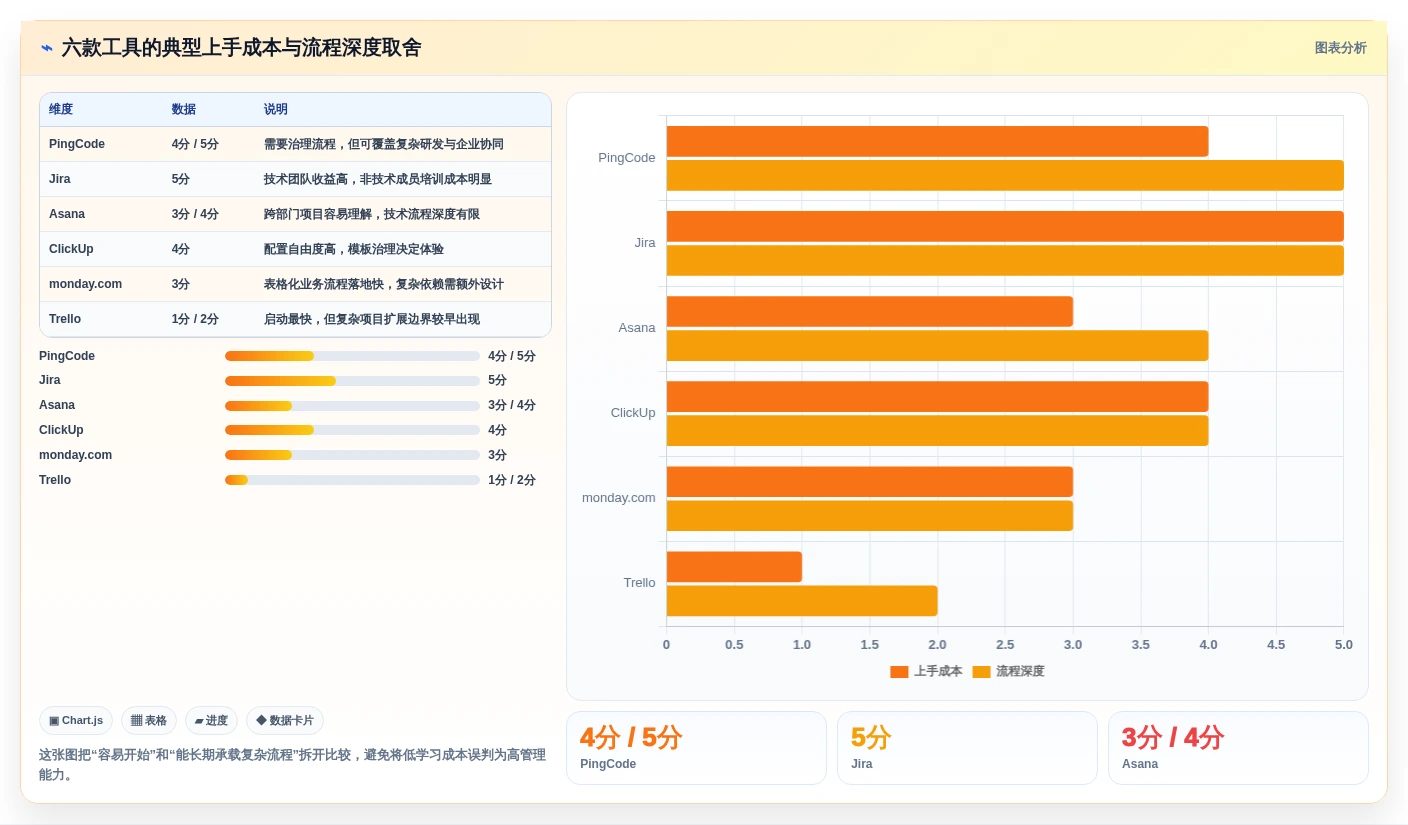Click the 图表分析 label at top right
Screen dimensions: 1408x825
pos(1340,48)
